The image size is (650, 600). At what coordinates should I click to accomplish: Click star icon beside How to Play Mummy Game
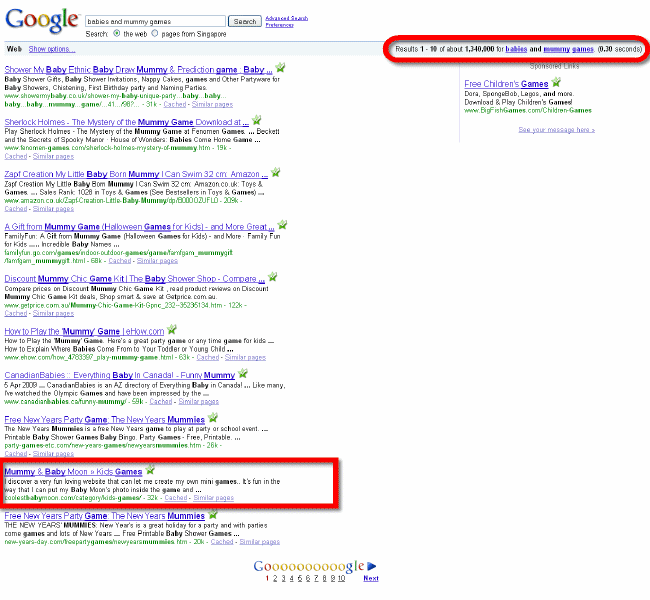coord(172,330)
